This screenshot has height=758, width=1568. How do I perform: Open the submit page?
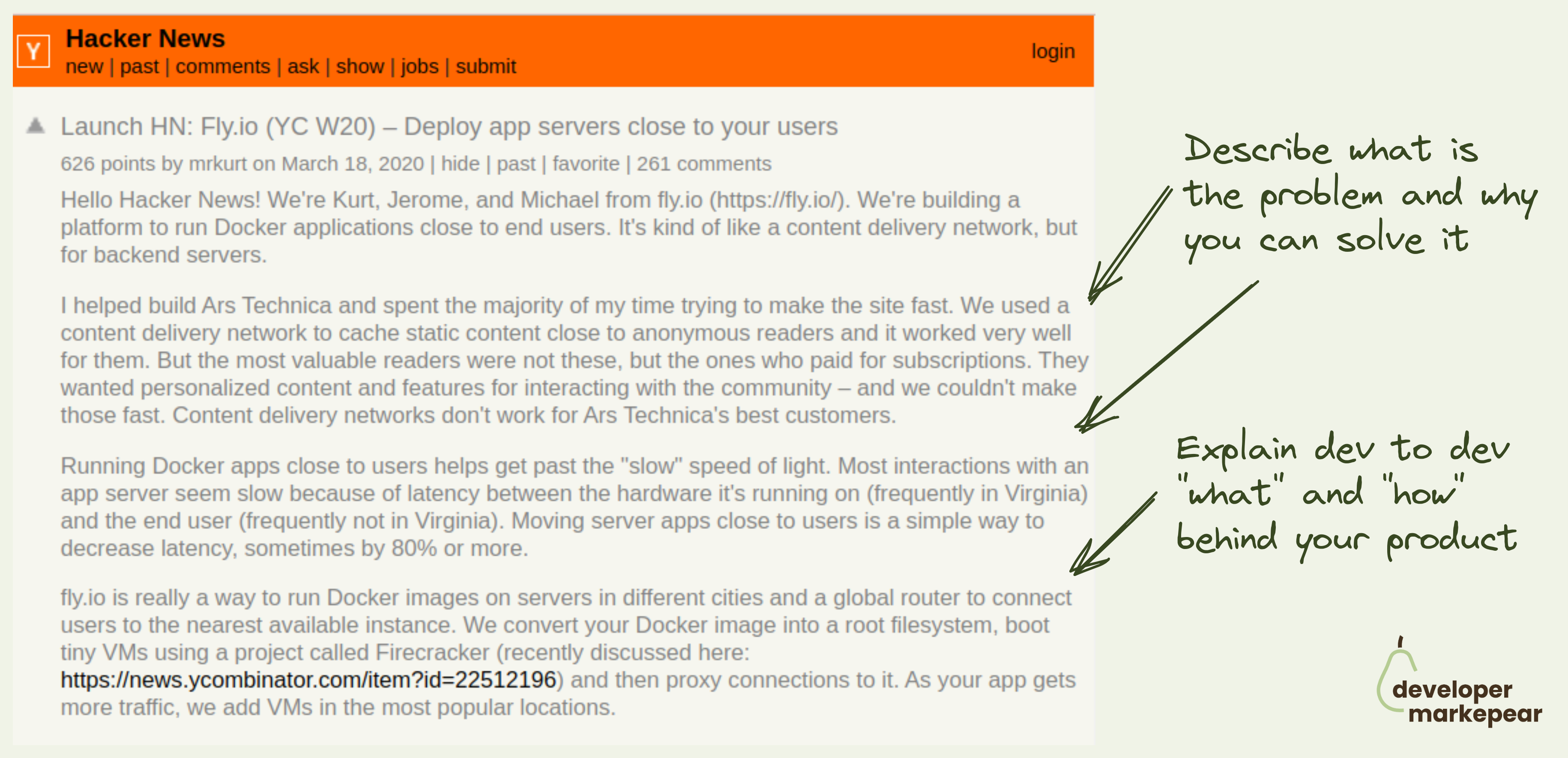pyautogui.click(x=486, y=66)
